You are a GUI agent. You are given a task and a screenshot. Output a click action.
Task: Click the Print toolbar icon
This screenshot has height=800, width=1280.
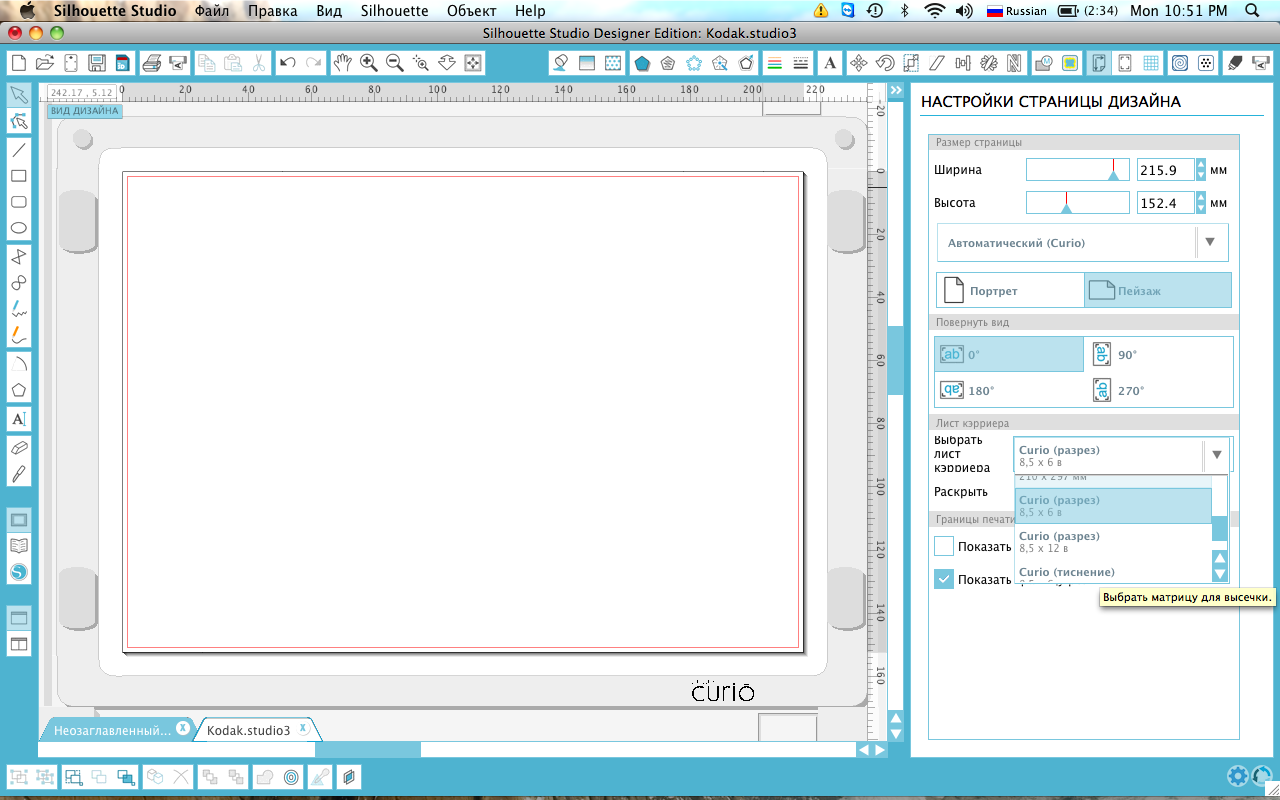coord(152,63)
